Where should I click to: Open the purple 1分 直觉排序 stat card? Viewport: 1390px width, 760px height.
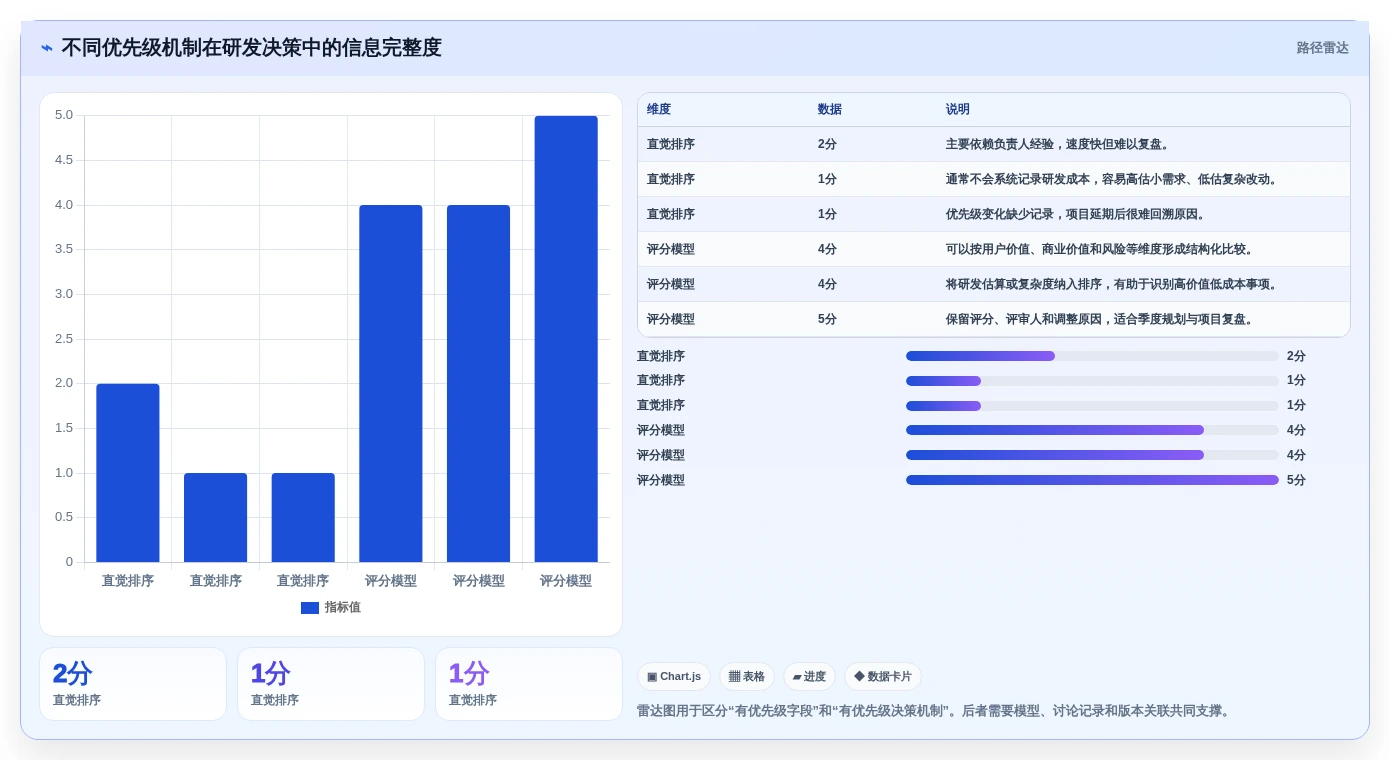528,684
